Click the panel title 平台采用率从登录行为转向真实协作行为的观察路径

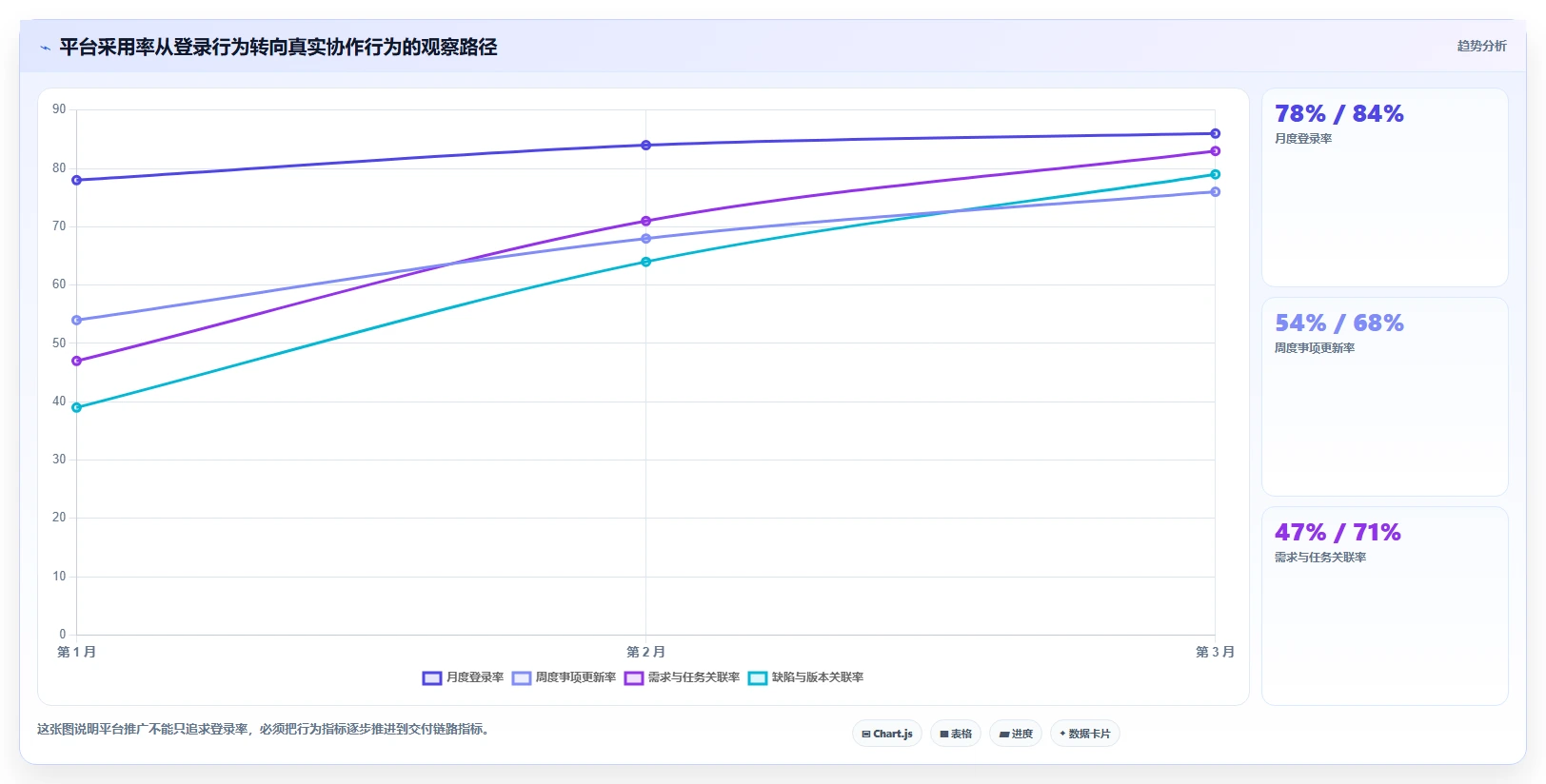pyautogui.click(x=278, y=48)
